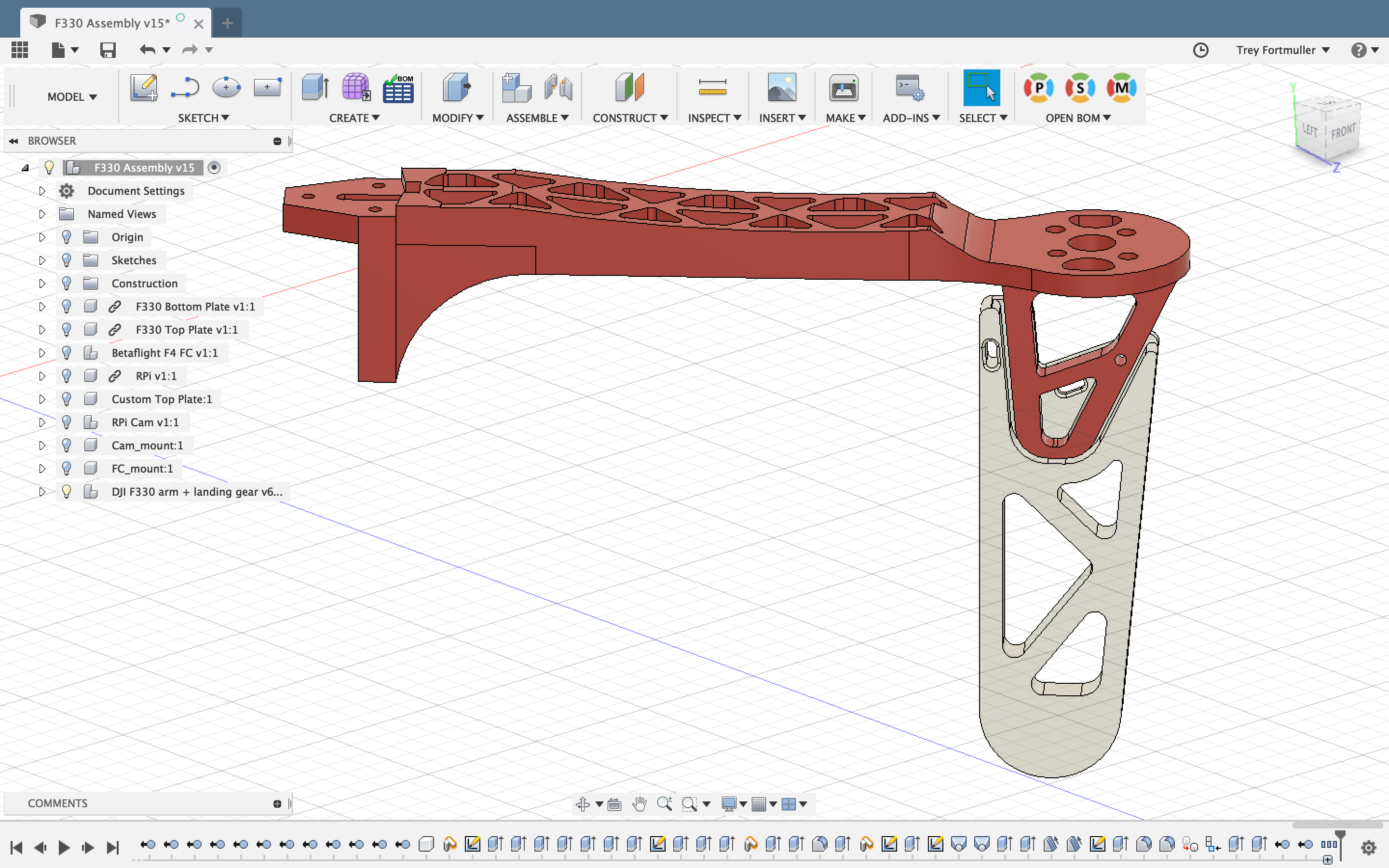Screen dimensions: 1389x868
Task: Select RPi Cam v1:1 in browser
Action: pos(145,422)
